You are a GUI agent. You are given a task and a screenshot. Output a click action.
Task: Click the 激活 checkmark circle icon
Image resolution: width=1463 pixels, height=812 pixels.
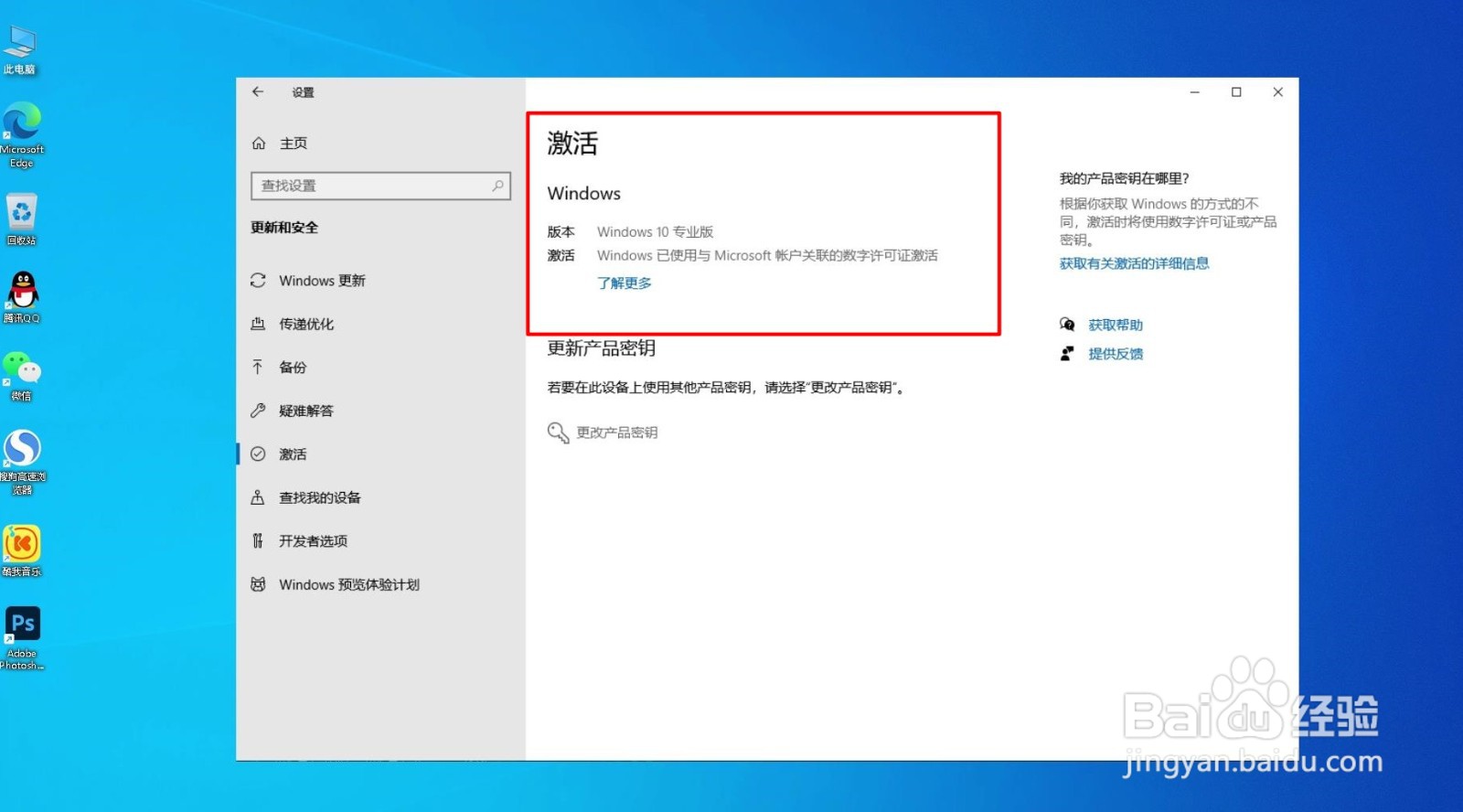[x=258, y=454]
